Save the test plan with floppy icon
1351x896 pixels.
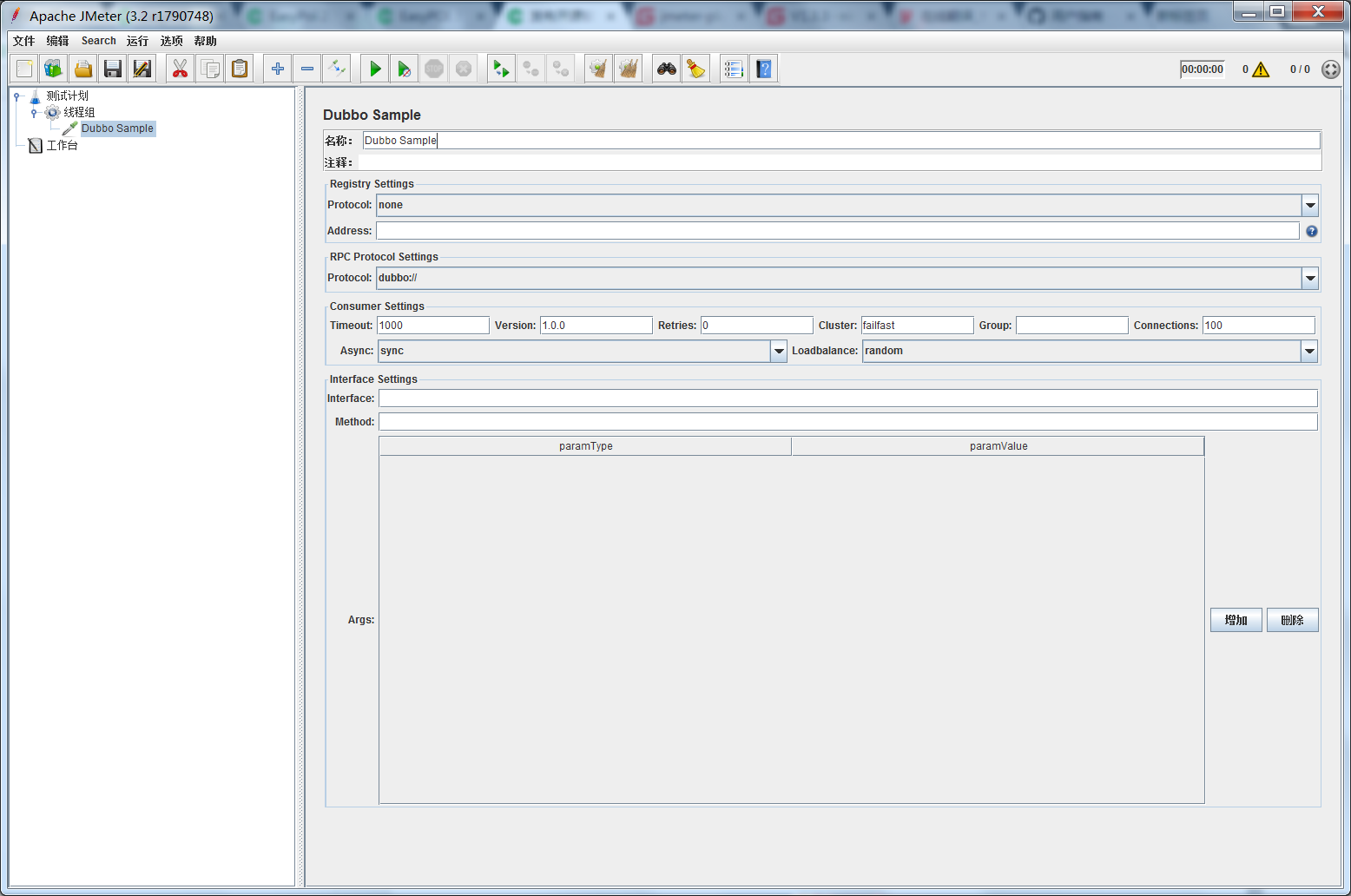tap(113, 69)
